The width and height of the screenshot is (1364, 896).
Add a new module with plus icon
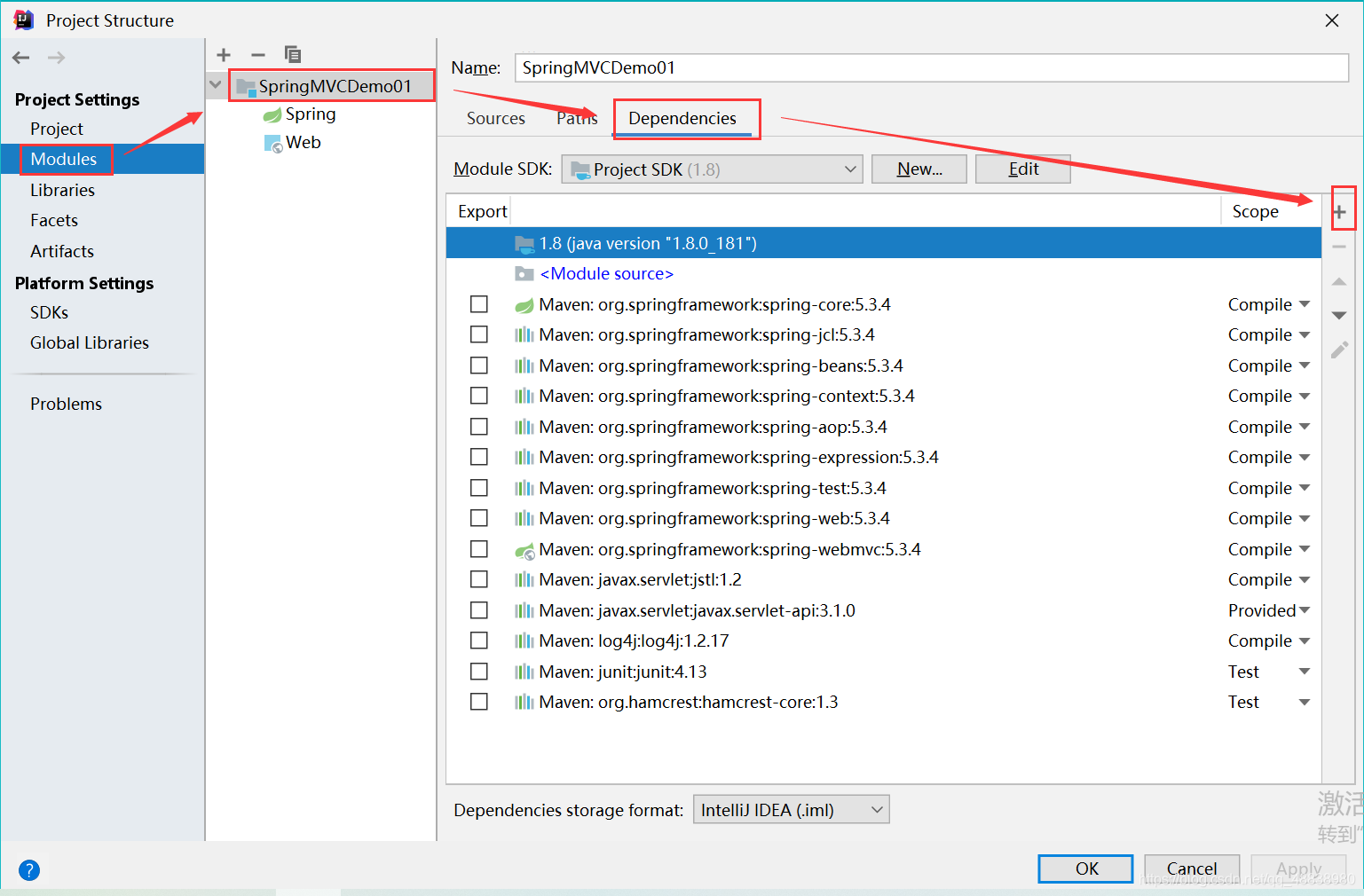tap(224, 55)
